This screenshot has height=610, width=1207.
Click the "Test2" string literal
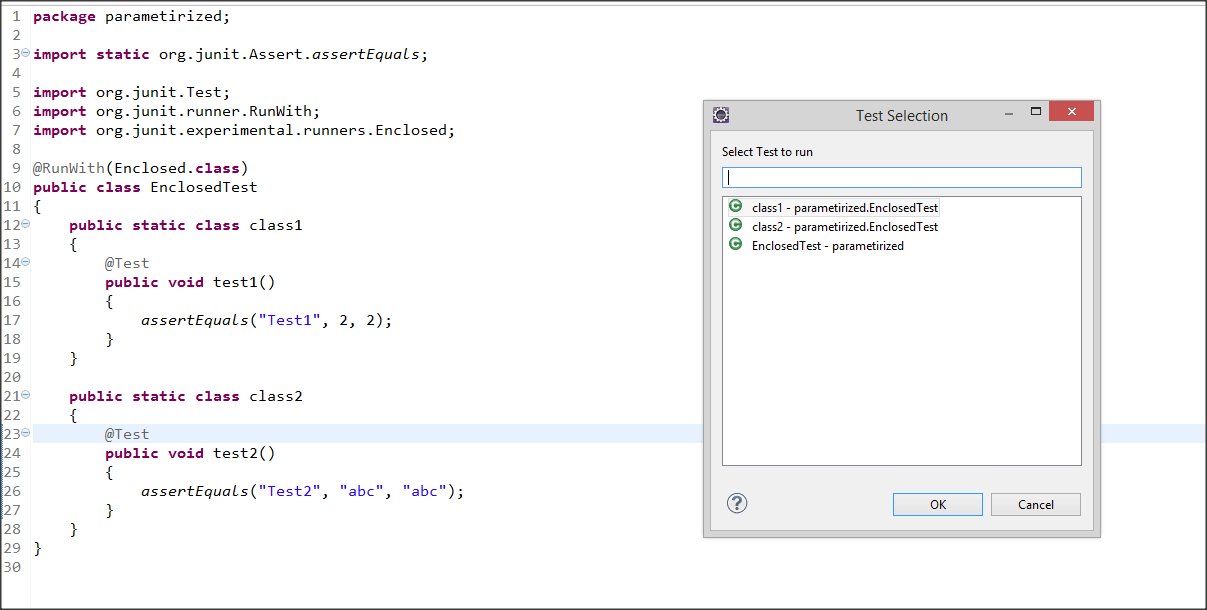pos(288,491)
